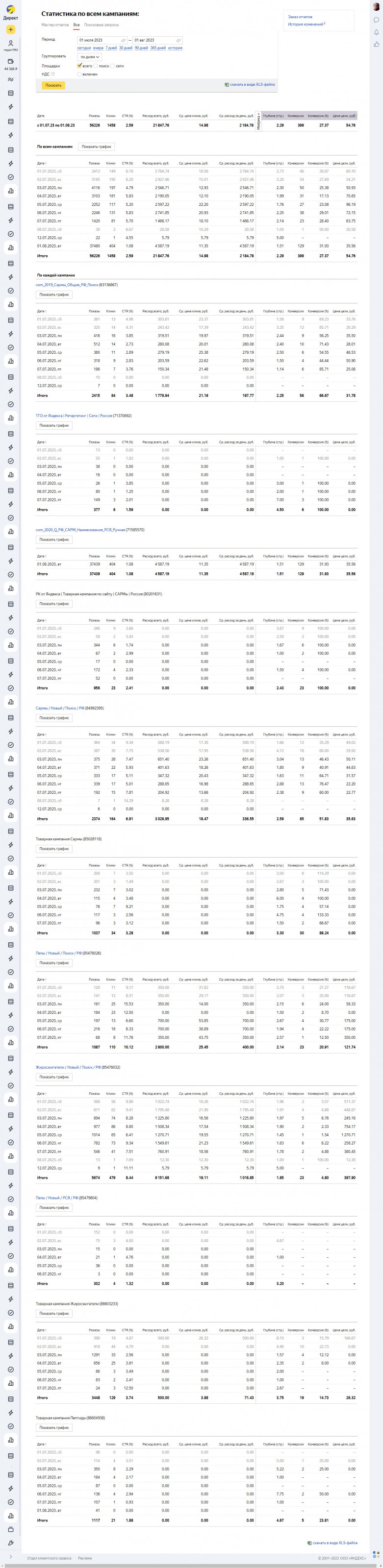This screenshot has height=1568, width=383.
Task: Open Заказ отчетов link
Action: [300, 17]
